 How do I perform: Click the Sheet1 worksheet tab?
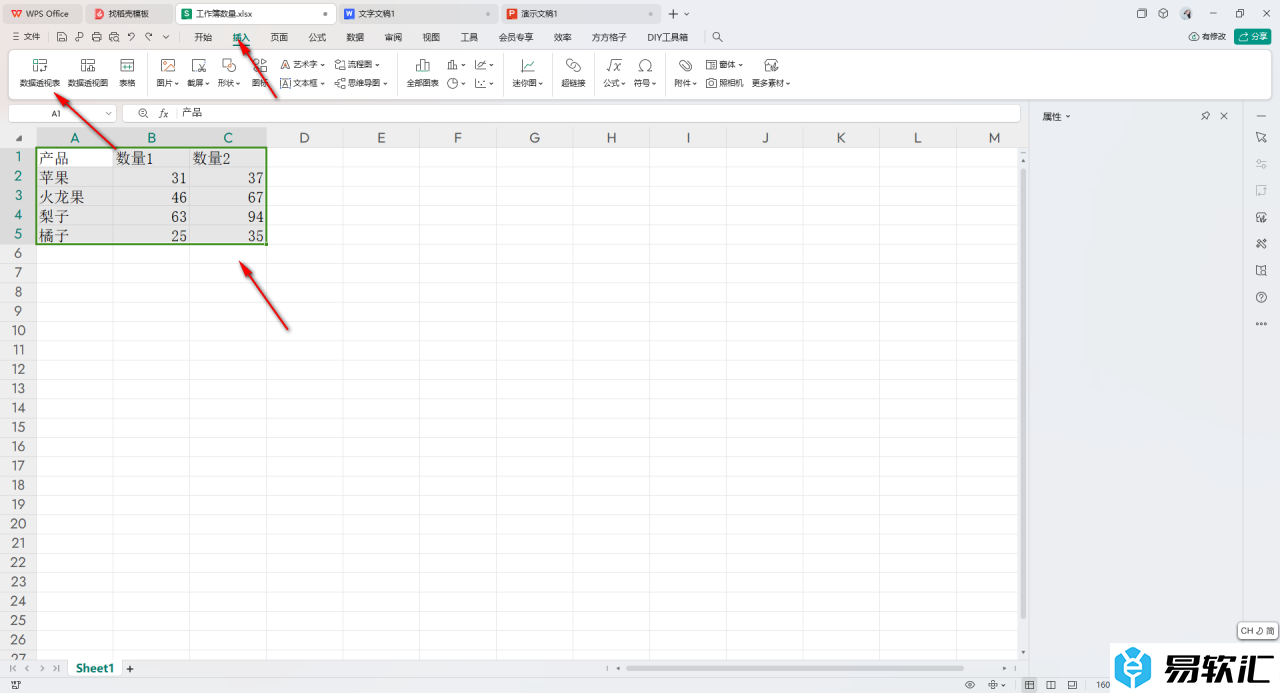[95, 668]
